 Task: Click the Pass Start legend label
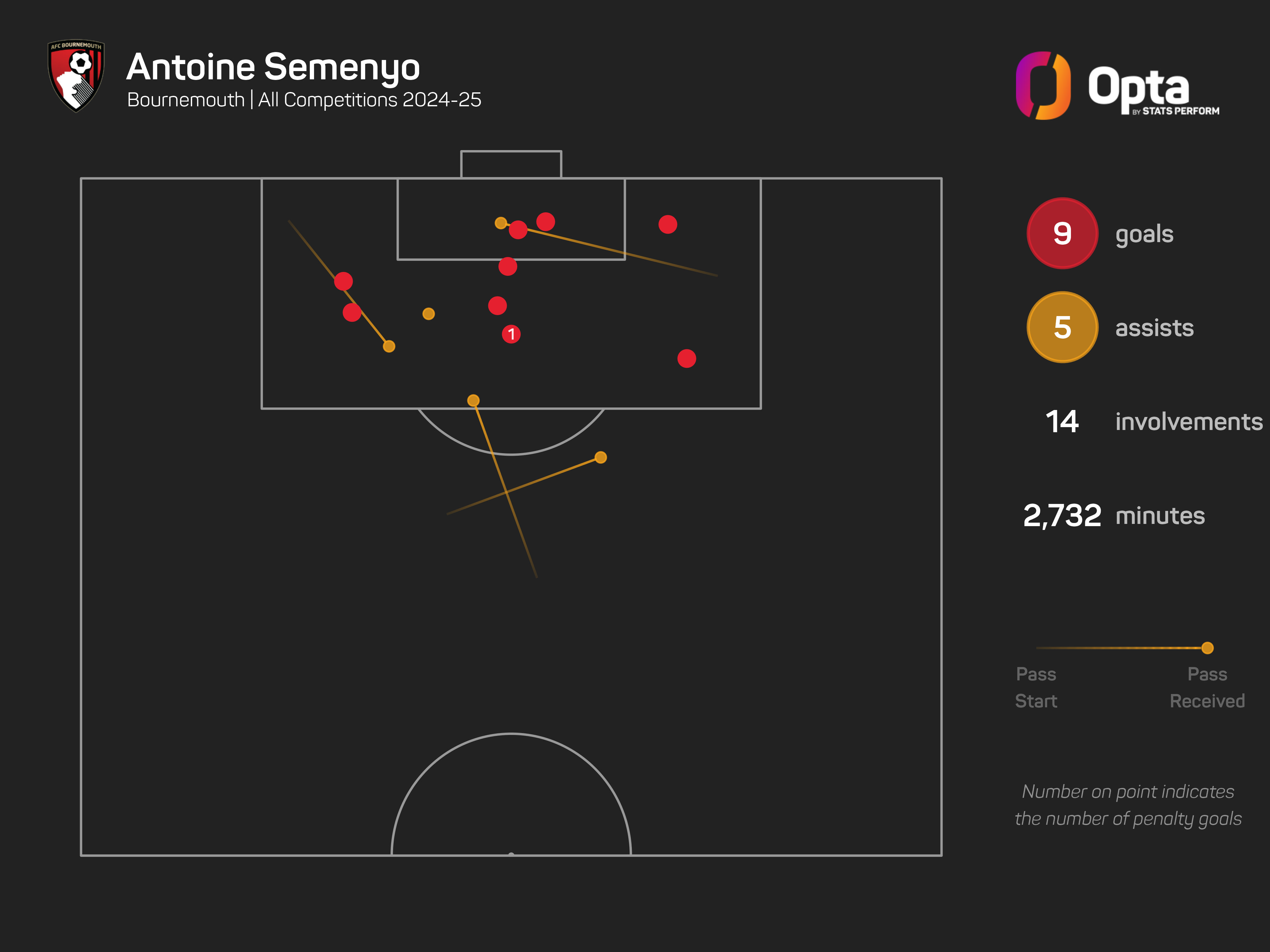click(x=1036, y=687)
